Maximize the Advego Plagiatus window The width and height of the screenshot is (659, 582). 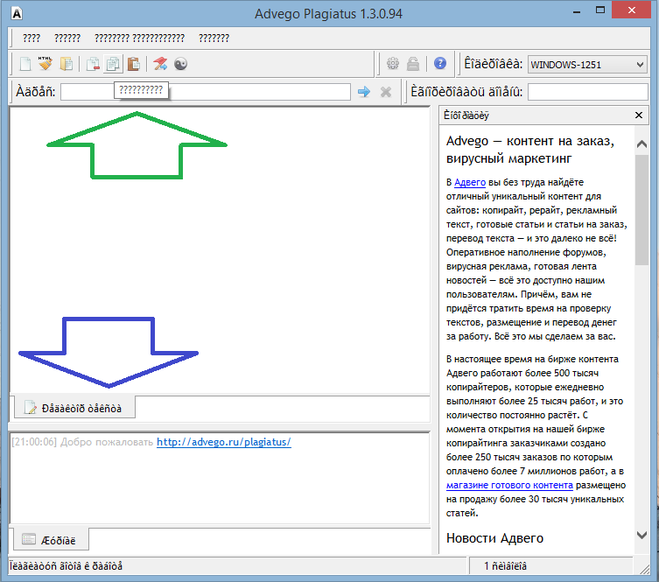pos(600,10)
